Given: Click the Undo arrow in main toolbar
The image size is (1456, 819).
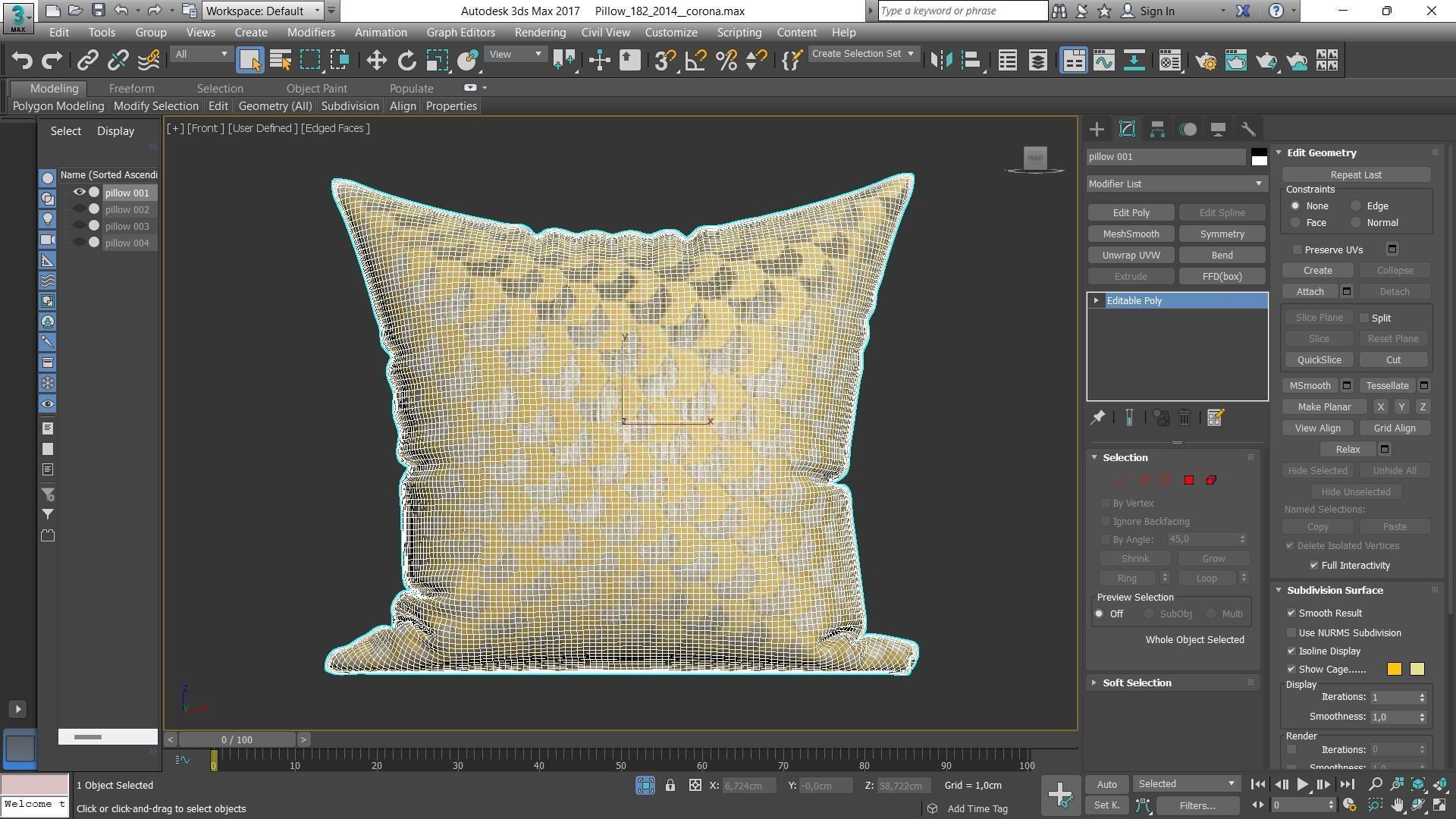Looking at the screenshot, I should [23, 61].
